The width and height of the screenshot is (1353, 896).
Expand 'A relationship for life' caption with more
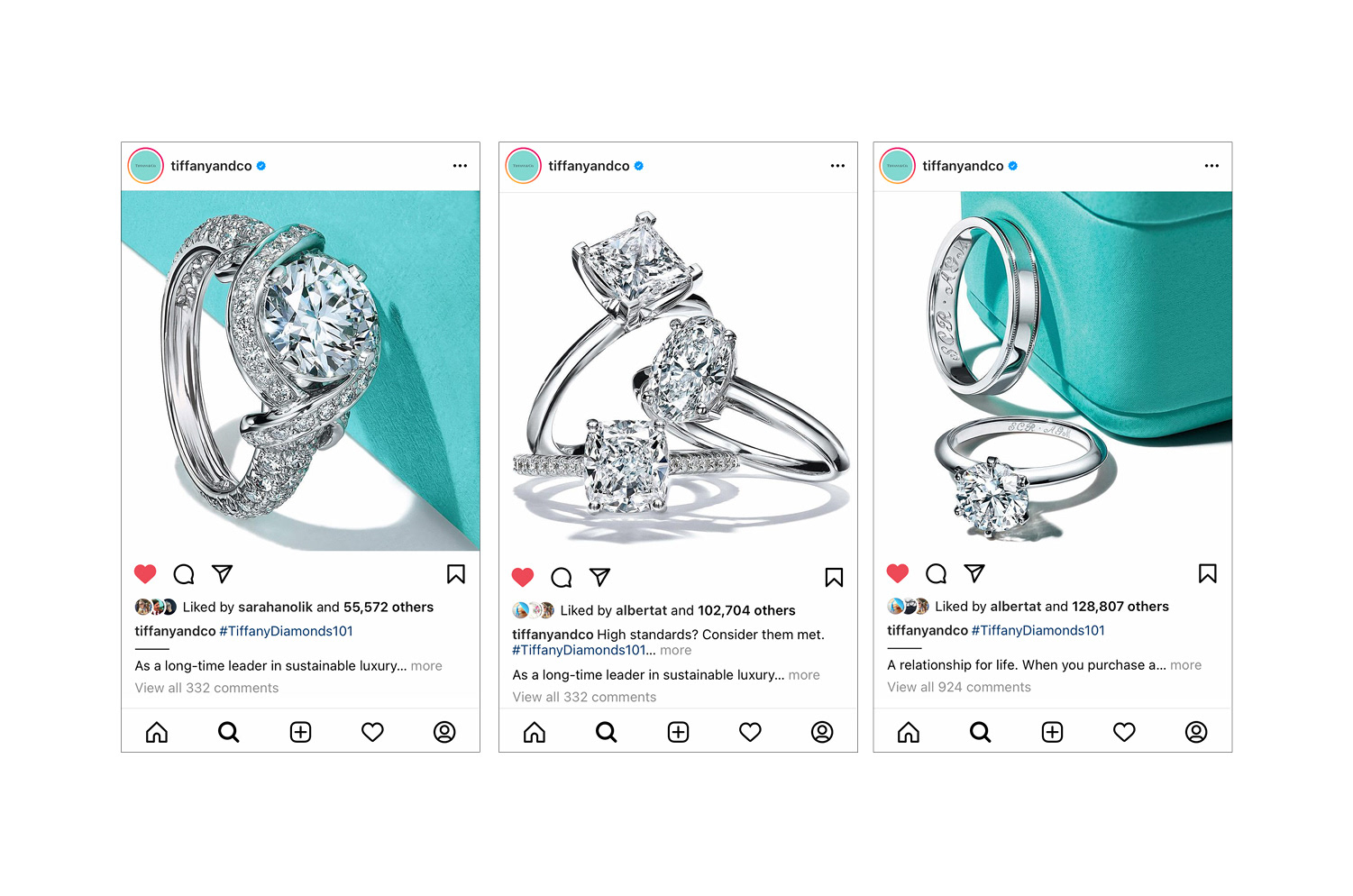pyautogui.click(x=1185, y=665)
